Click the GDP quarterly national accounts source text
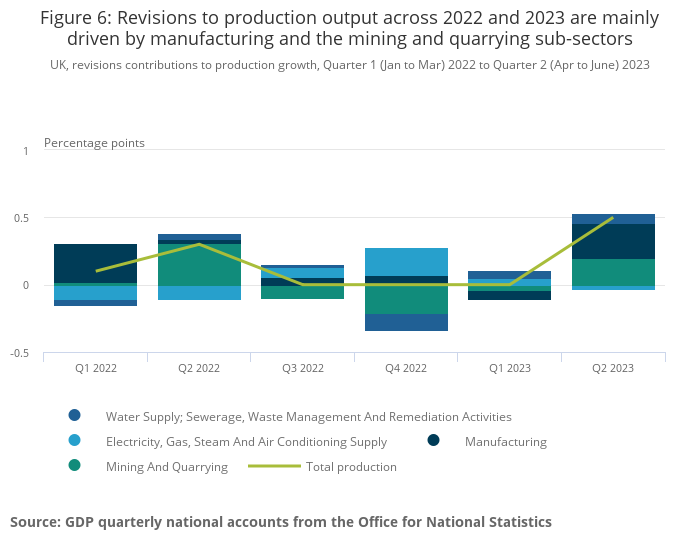Screen dimensions: 700x549 tap(280, 522)
